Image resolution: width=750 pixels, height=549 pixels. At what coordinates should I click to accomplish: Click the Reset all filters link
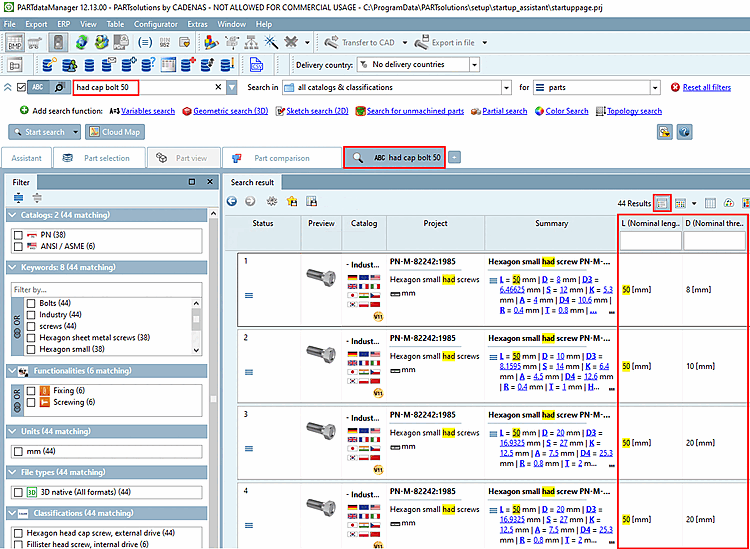pos(707,88)
